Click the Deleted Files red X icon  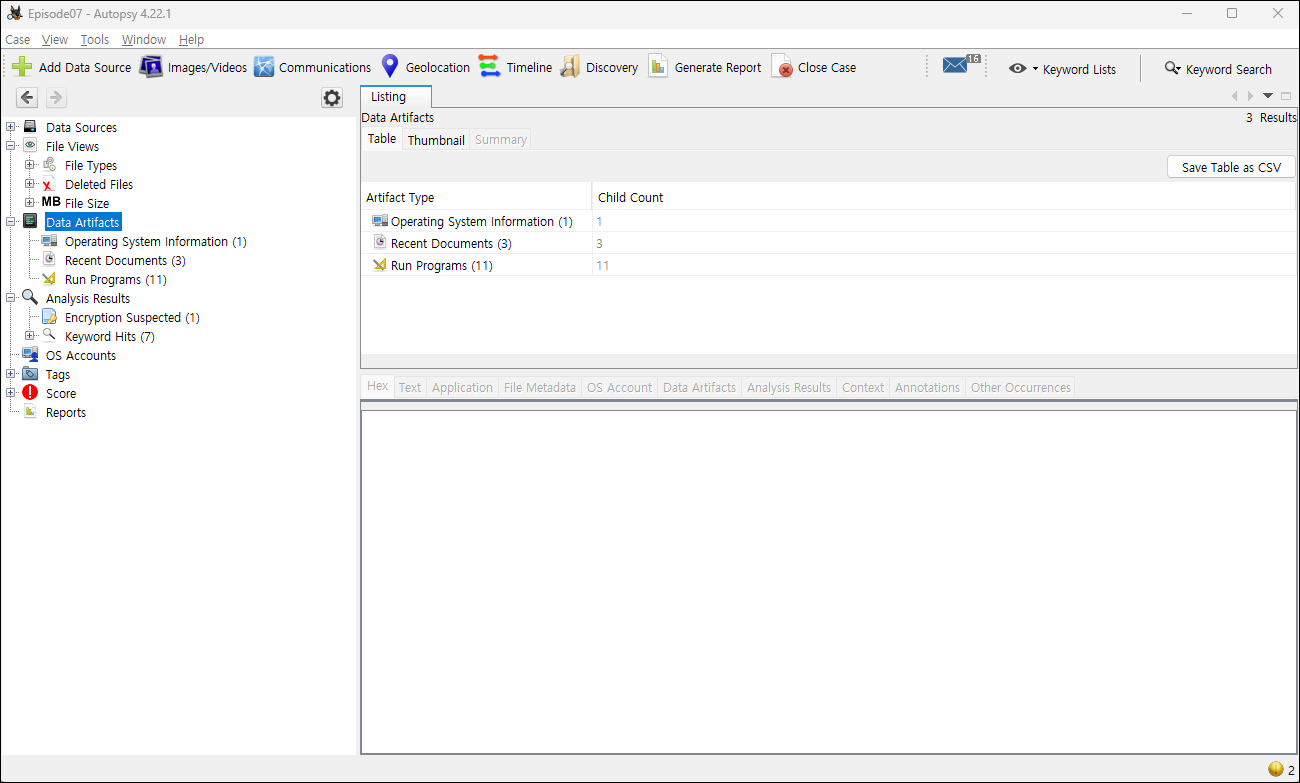click(49, 184)
